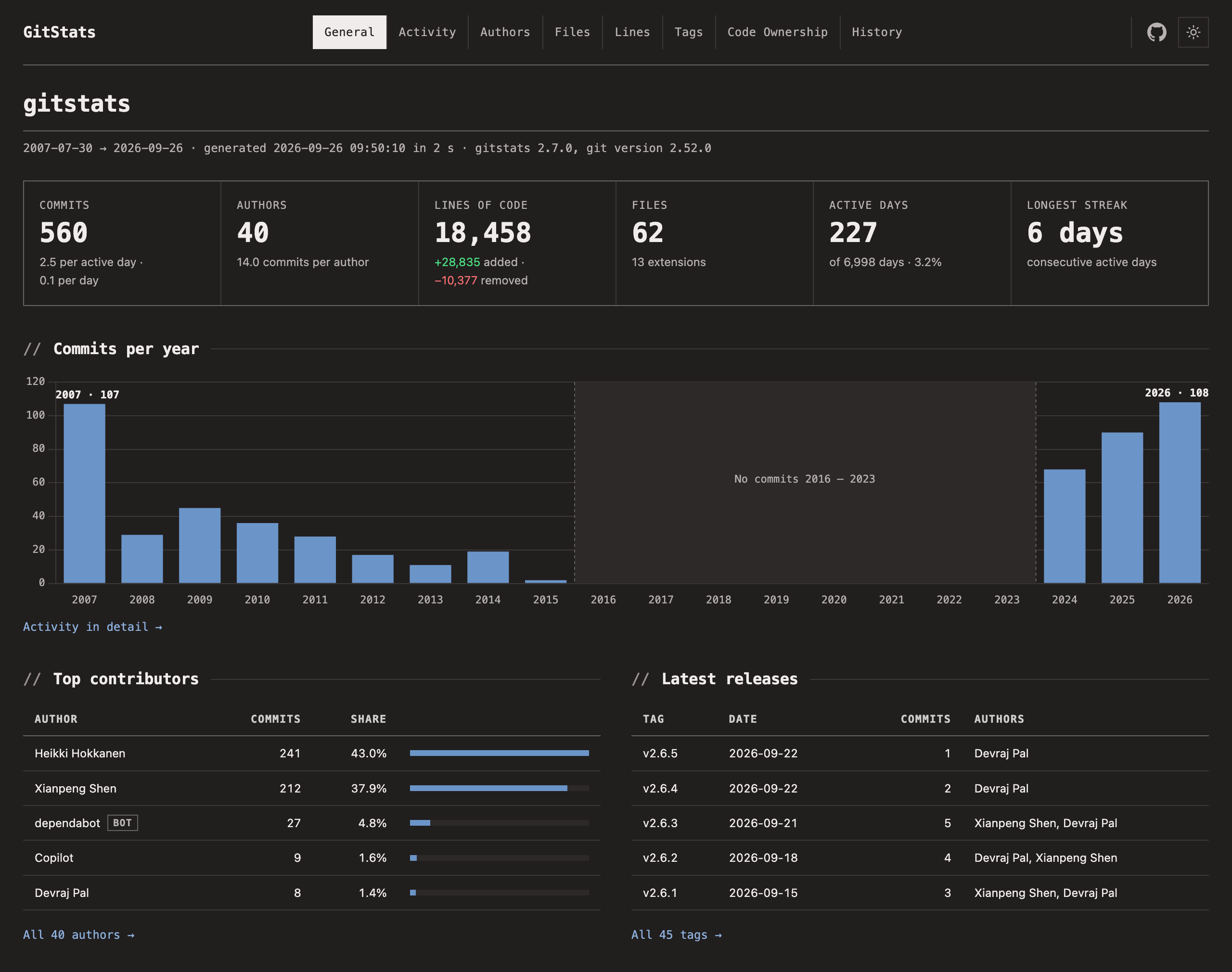Click the '+28,835' added lines value
Image resolution: width=1232 pixels, height=972 pixels.
(x=457, y=262)
